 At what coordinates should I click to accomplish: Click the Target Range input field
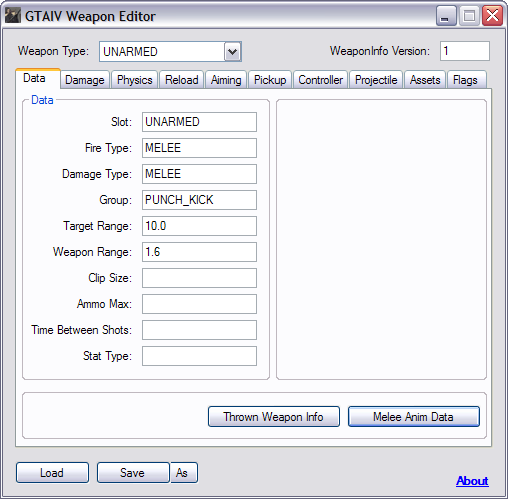pyautogui.click(x=199, y=226)
